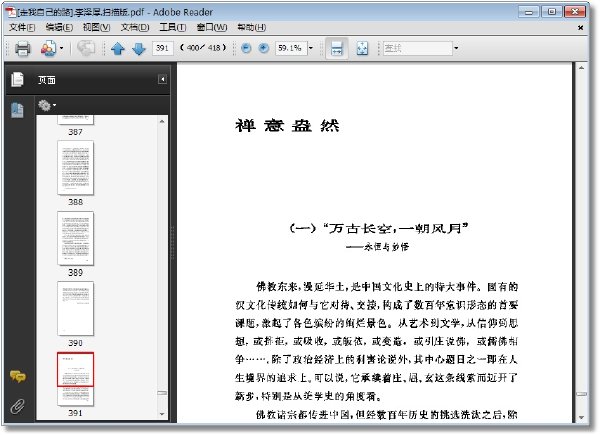Open the 帮助(H) menu
Screen dimensions: 600x436
click(x=251, y=28)
